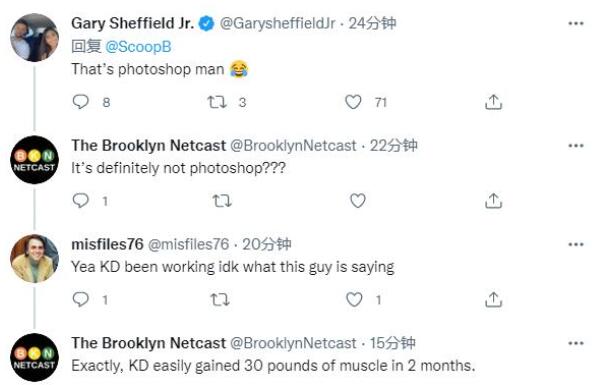Reply to 'It's definitely not photoshop???' tweet
The width and height of the screenshot is (595, 385).
coord(80,200)
